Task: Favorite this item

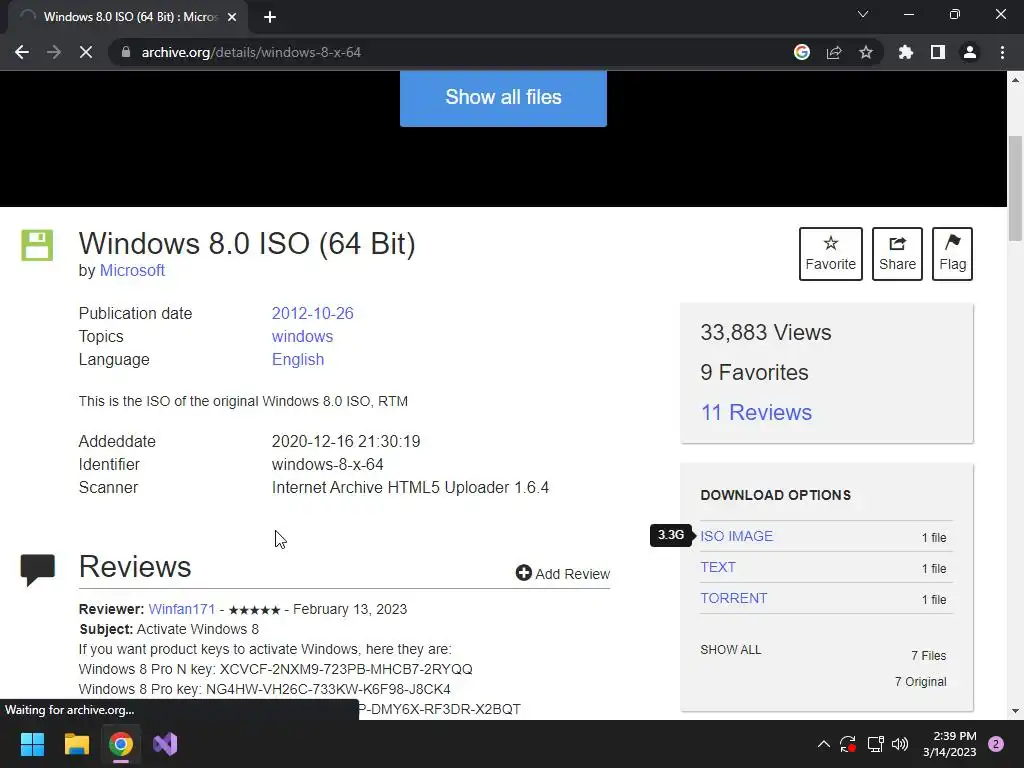Action: (830, 254)
